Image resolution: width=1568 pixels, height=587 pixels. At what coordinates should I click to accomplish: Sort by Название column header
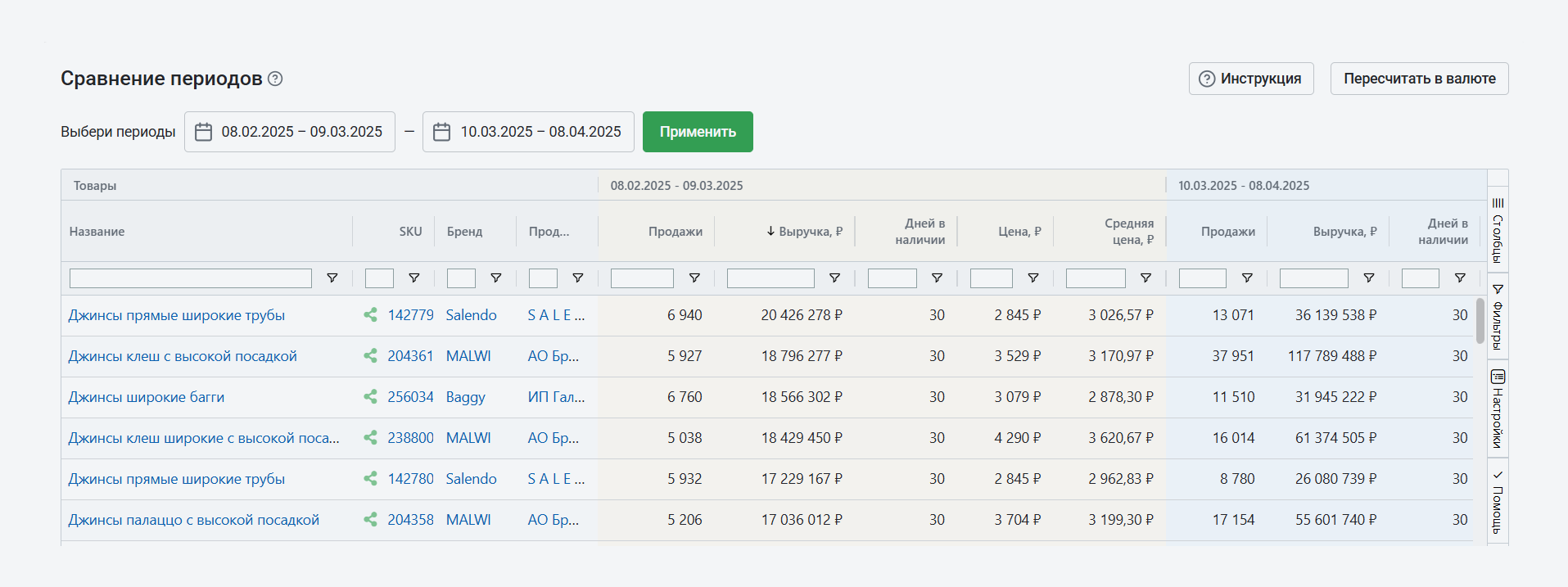point(97,232)
